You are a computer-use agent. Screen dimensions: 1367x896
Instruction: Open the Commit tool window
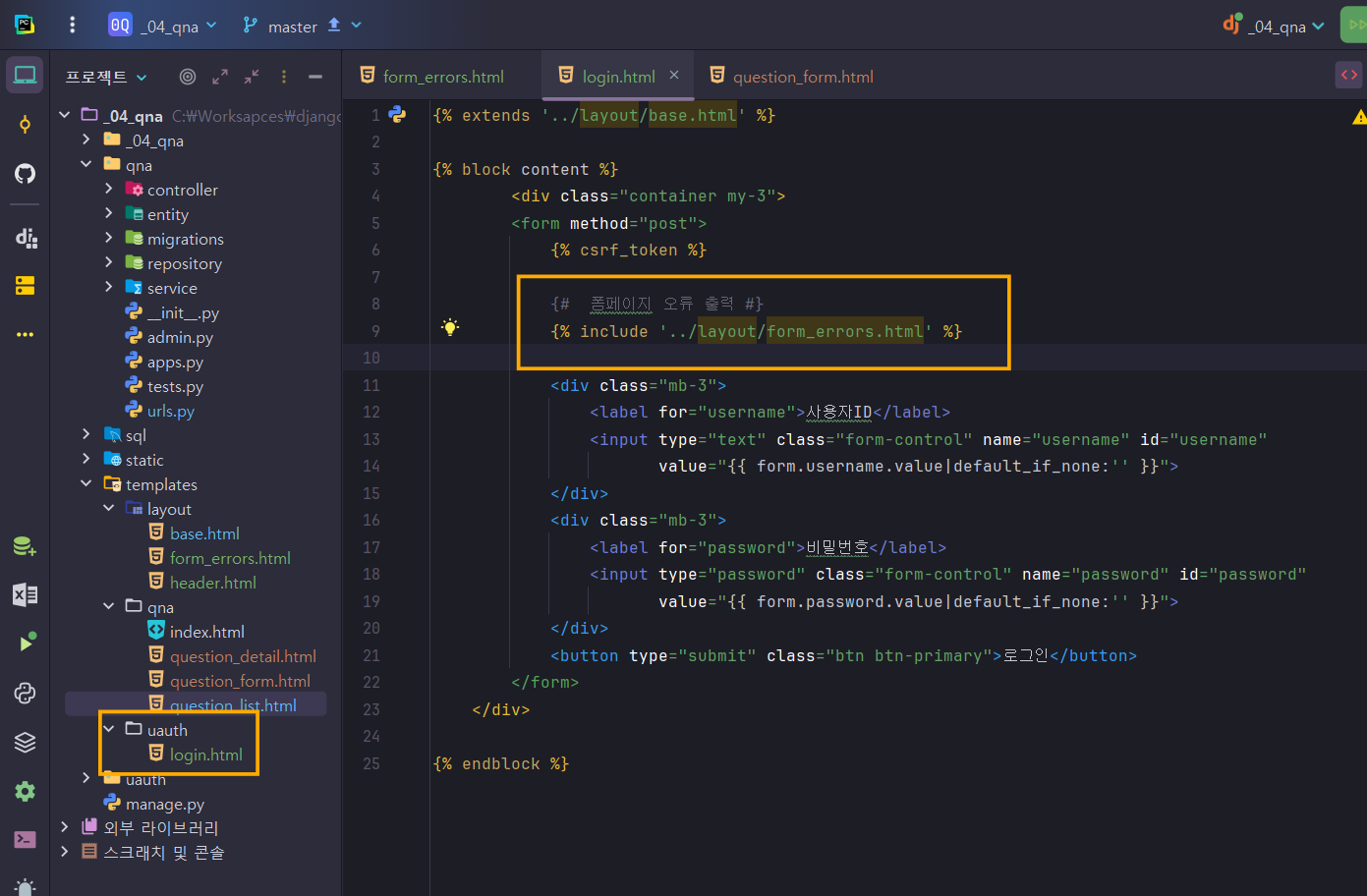(25, 124)
